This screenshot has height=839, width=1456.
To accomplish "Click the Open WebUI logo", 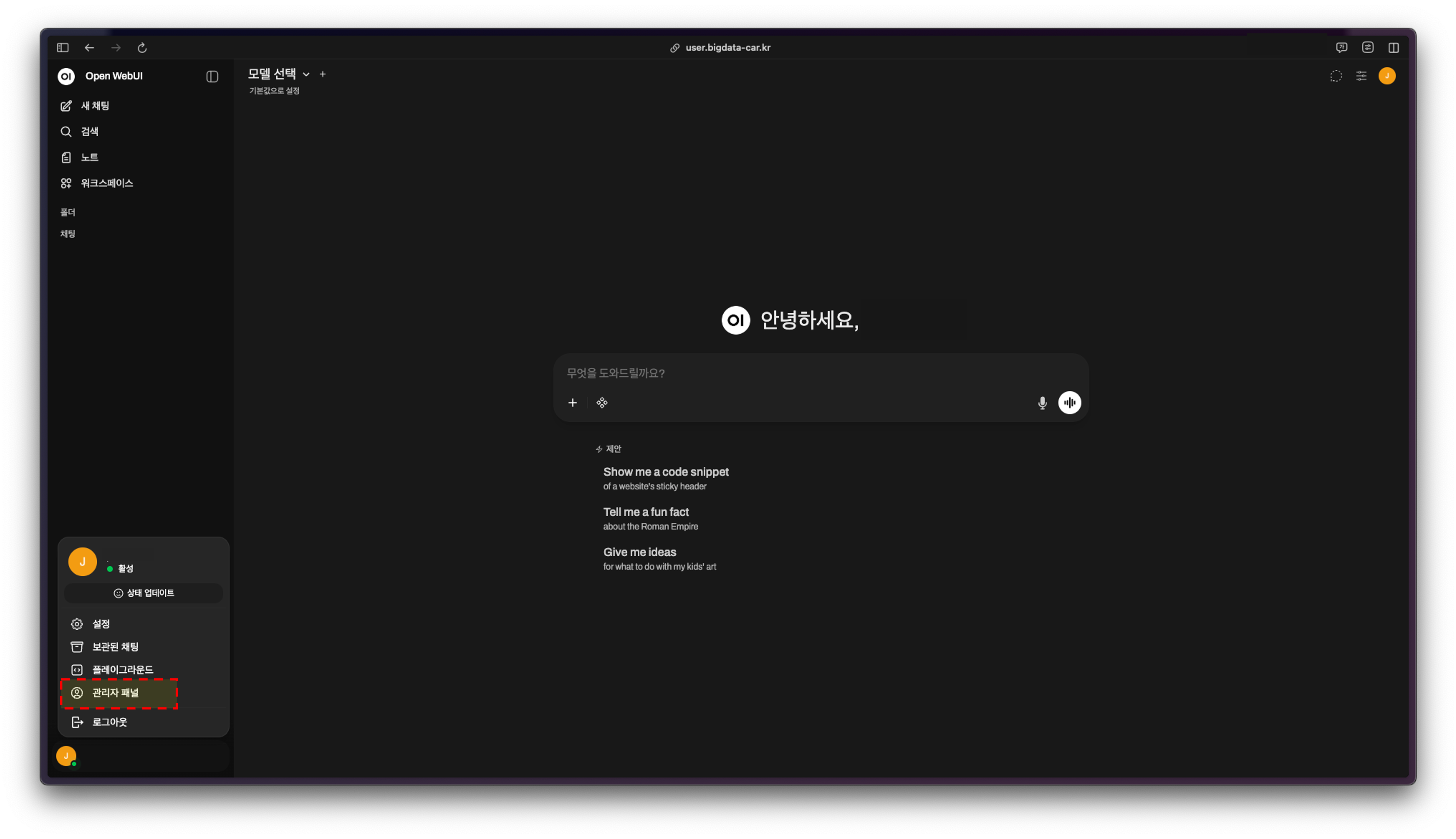I will [66, 76].
